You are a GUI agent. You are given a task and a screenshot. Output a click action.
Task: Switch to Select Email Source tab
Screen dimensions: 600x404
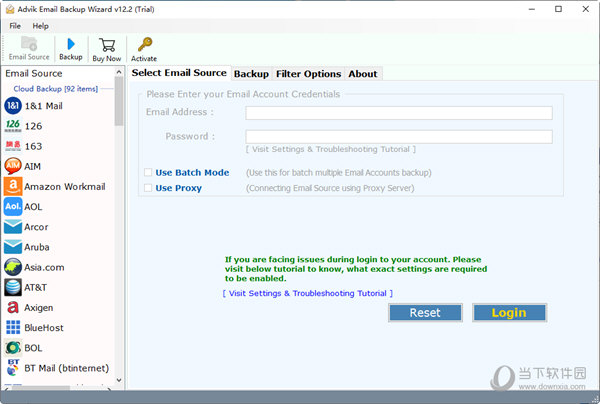pyautogui.click(x=179, y=73)
